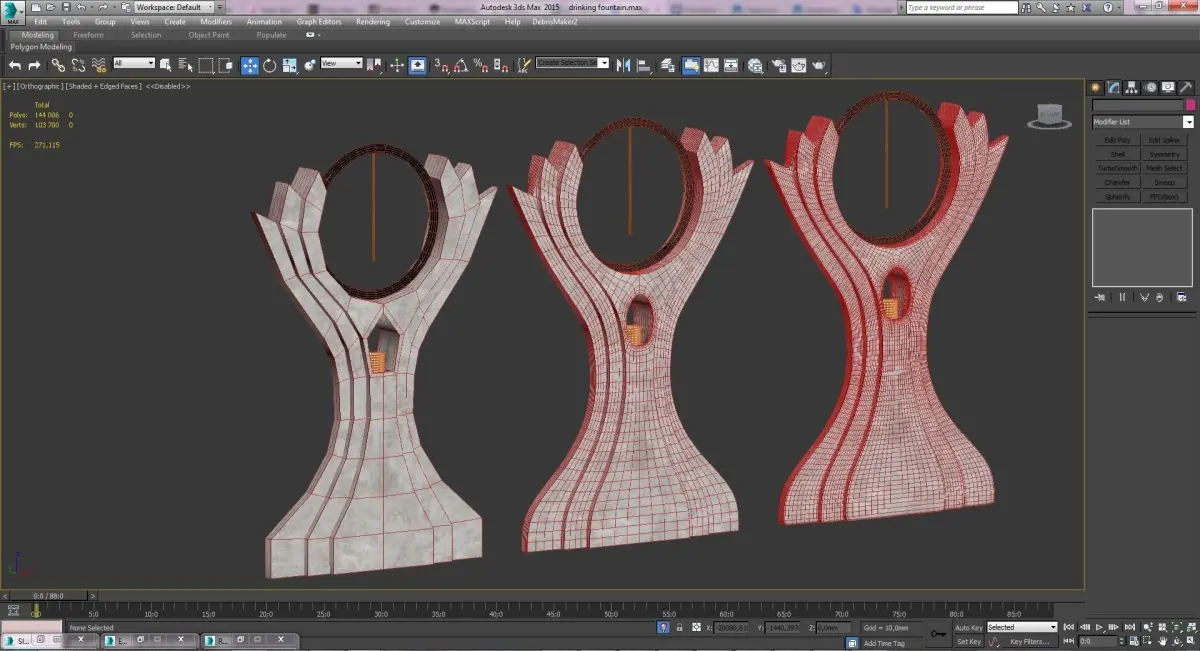Click the ViewCube in viewport
The width and height of the screenshot is (1200, 651).
click(x=1048, y=116)
